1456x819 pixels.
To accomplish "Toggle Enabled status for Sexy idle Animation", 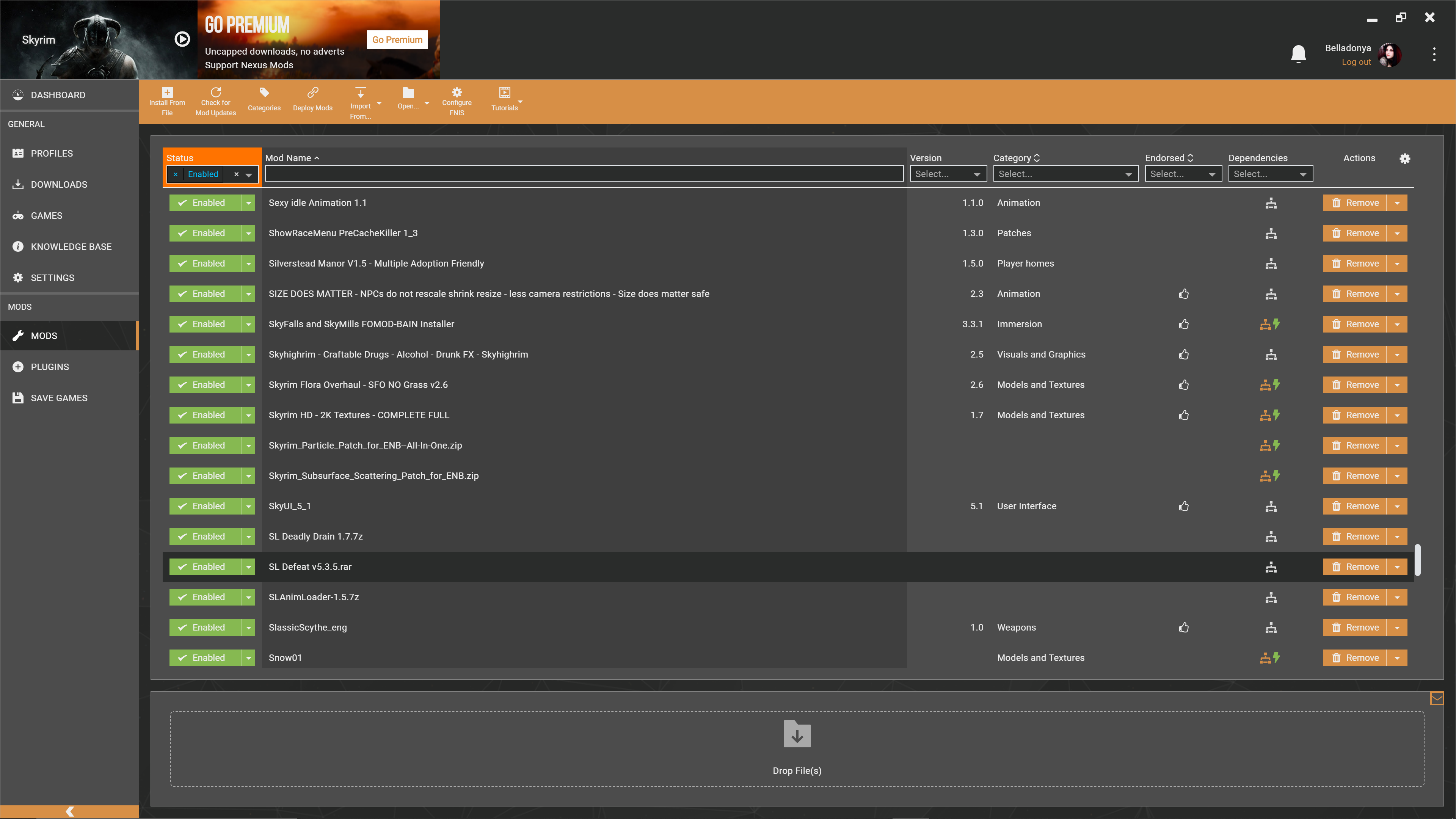I will (205, 203).
